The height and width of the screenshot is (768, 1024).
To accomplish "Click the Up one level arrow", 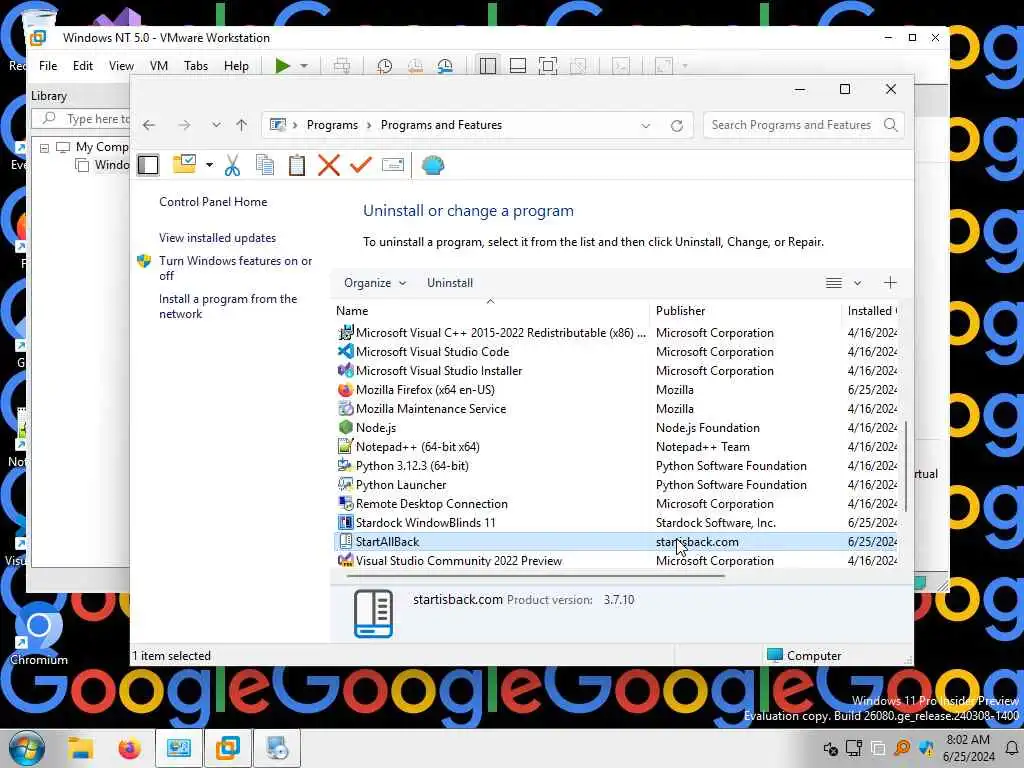I will pos(242,125).
